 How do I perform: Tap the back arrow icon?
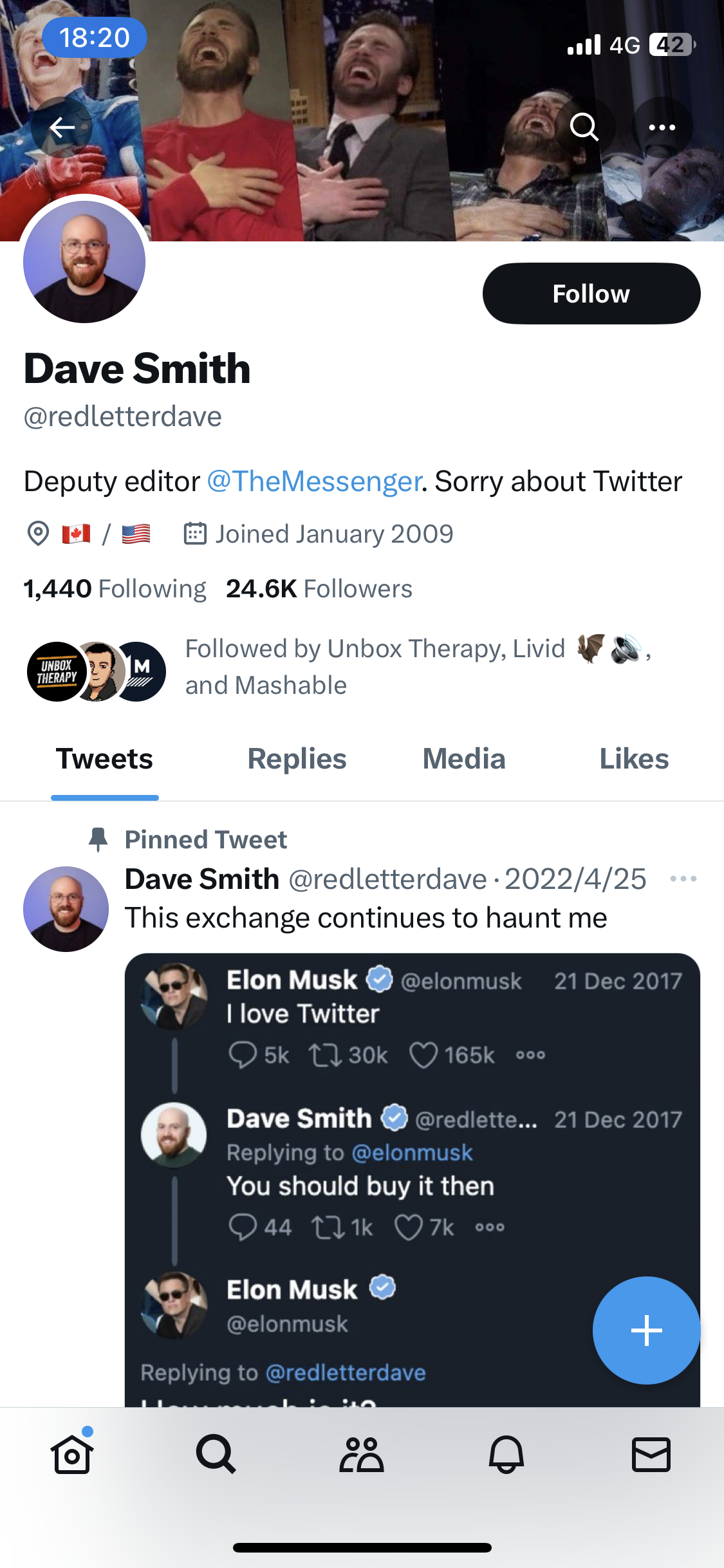62,127
